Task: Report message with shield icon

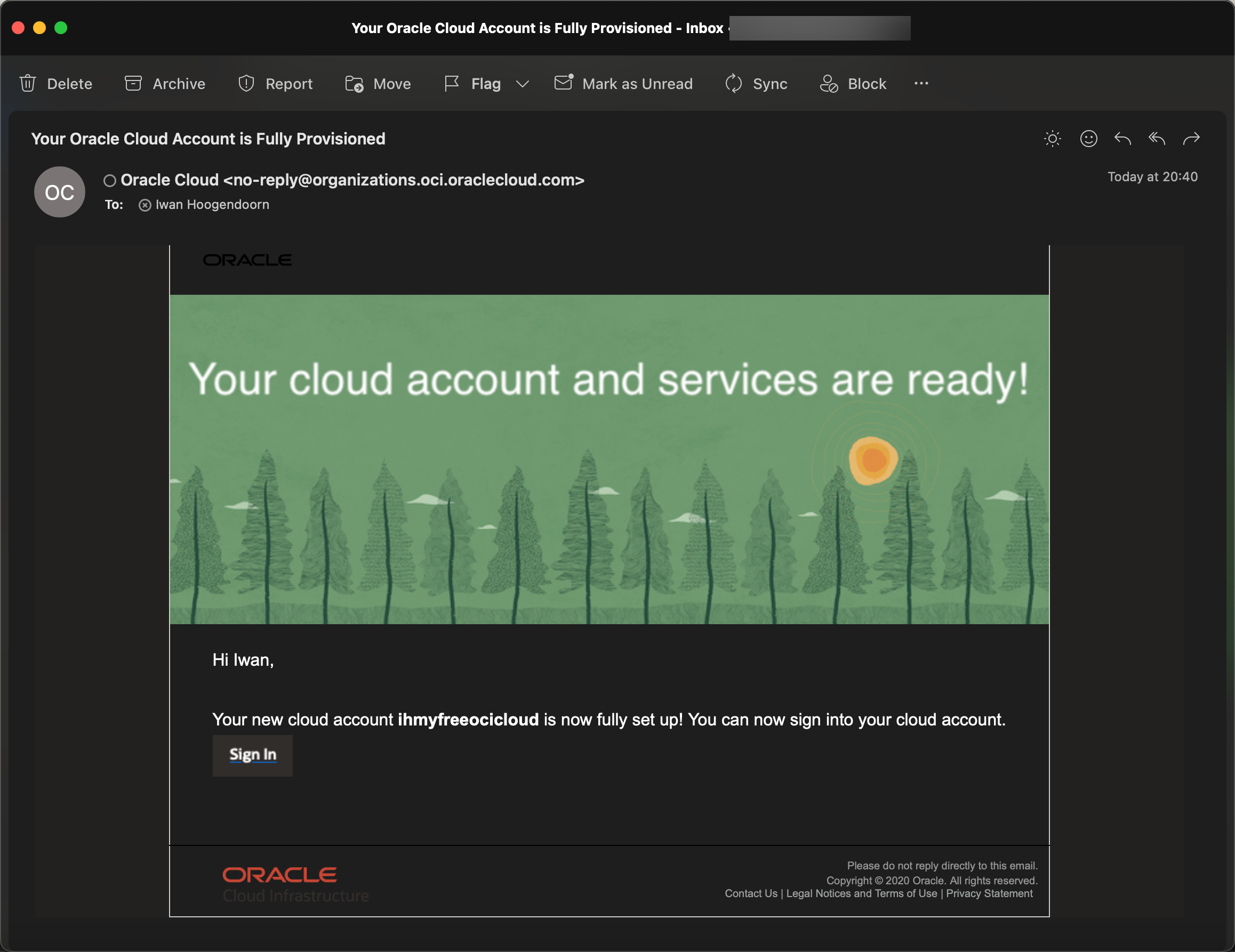Action: click(275, 84)
